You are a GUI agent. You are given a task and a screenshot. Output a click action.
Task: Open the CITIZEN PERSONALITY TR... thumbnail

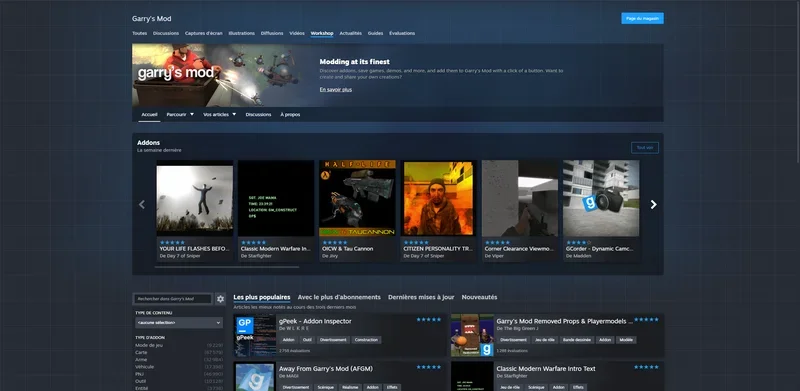(x=439, y=198)
